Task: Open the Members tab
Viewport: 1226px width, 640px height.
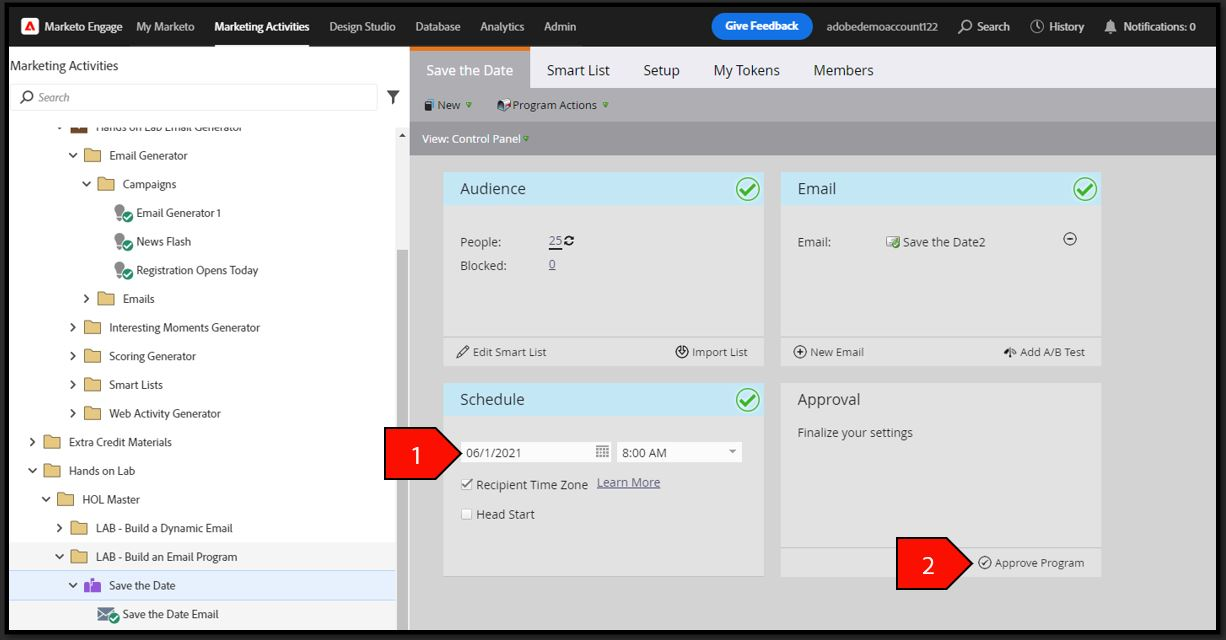Action: pyautogui.click(x=843, y=70)
